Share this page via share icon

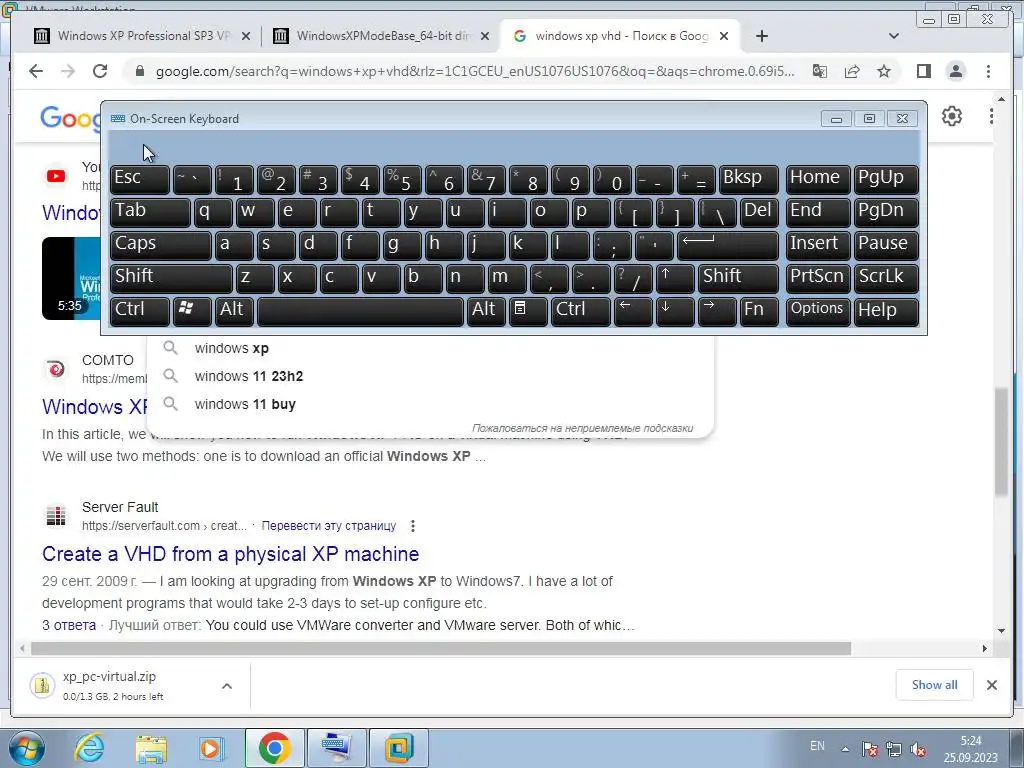[852, 71]
